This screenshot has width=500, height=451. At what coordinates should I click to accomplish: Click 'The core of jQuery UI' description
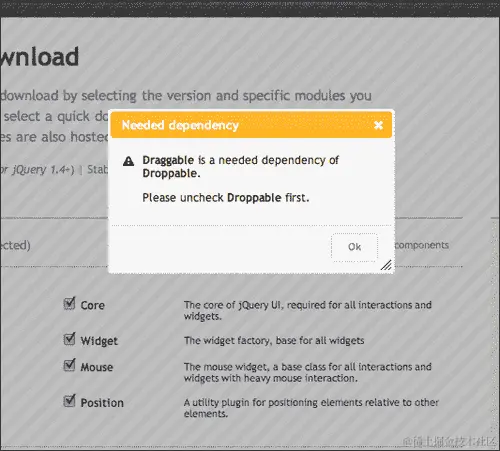click(x=308, y=310)
